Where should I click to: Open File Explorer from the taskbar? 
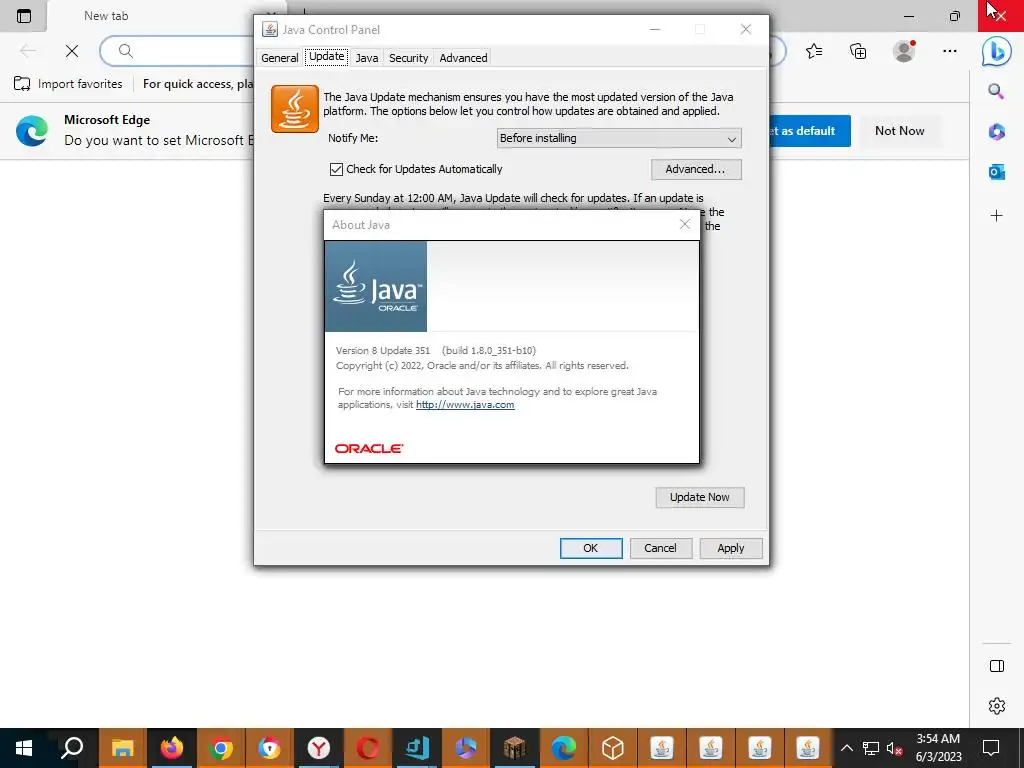[123, 748]
